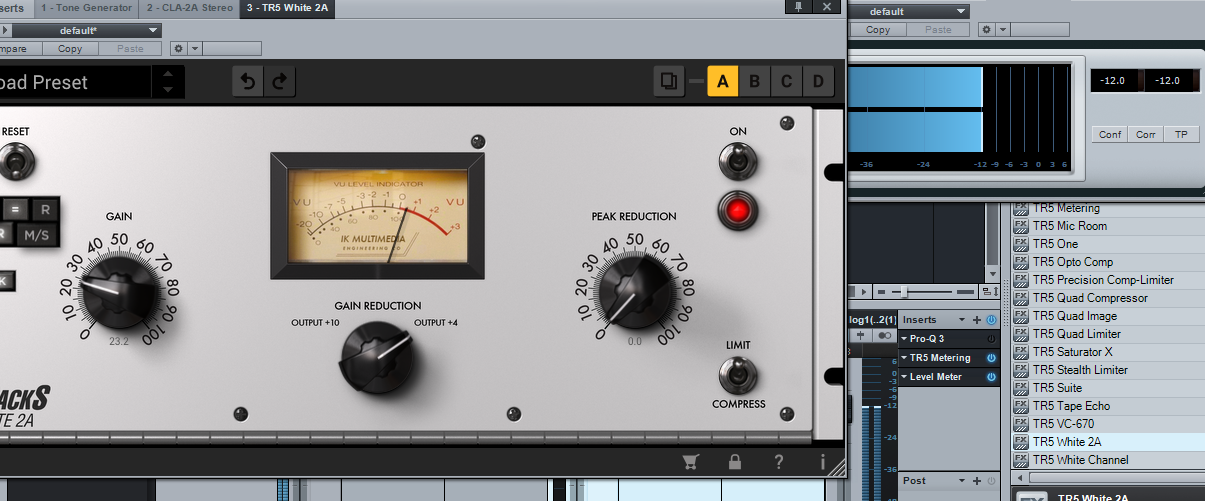
Task: Click the Corr button on level meter
Action: 1145,134
